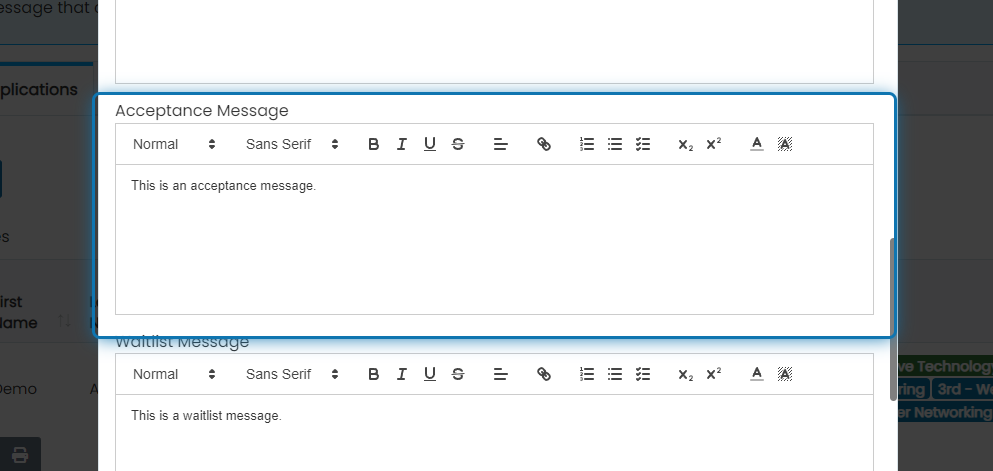Image resolution: width=993 pixels, height=471 pixels.
Task: Click into the acceptance message text area
Action: [494, 239]
